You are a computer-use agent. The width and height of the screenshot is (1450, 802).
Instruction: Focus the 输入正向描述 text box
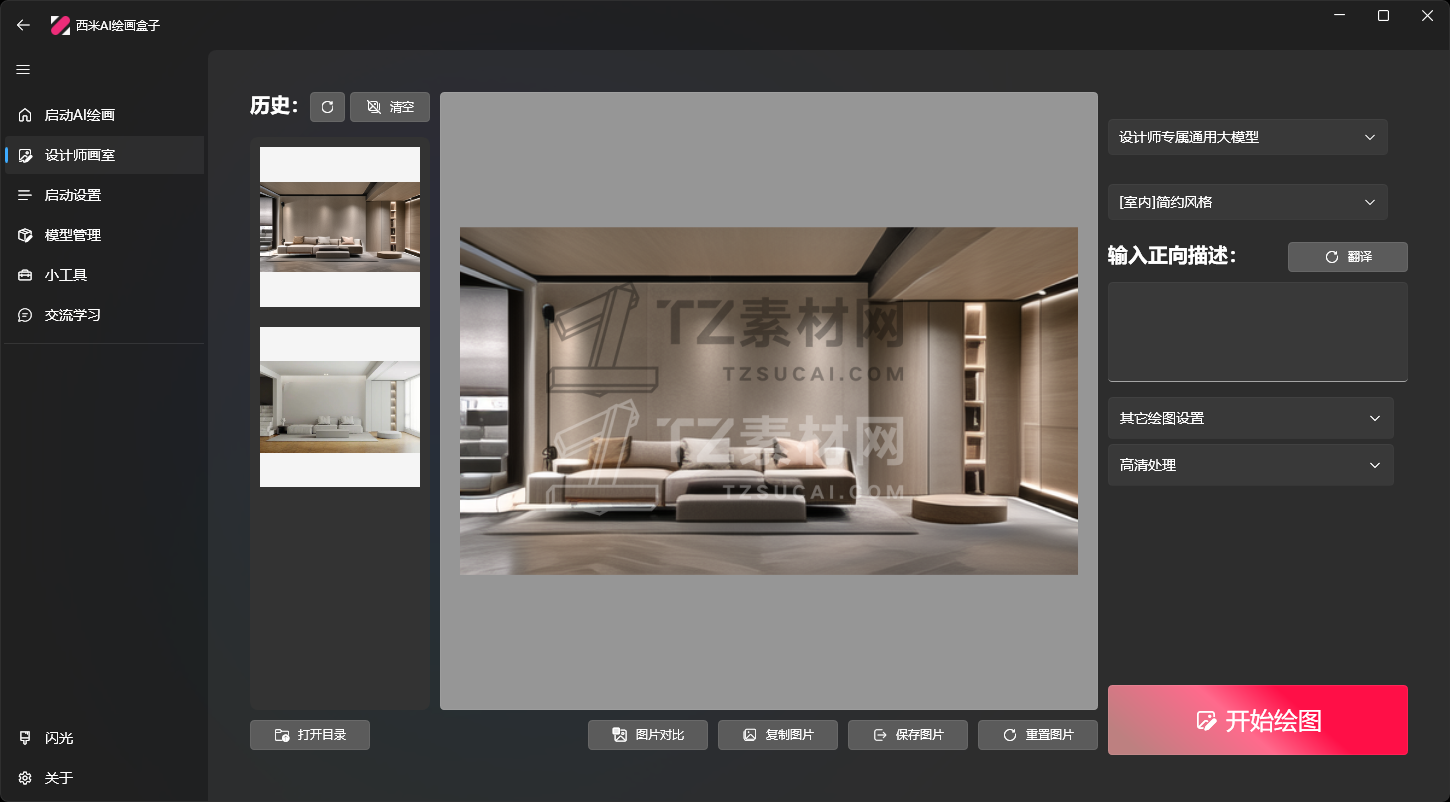1258,332
